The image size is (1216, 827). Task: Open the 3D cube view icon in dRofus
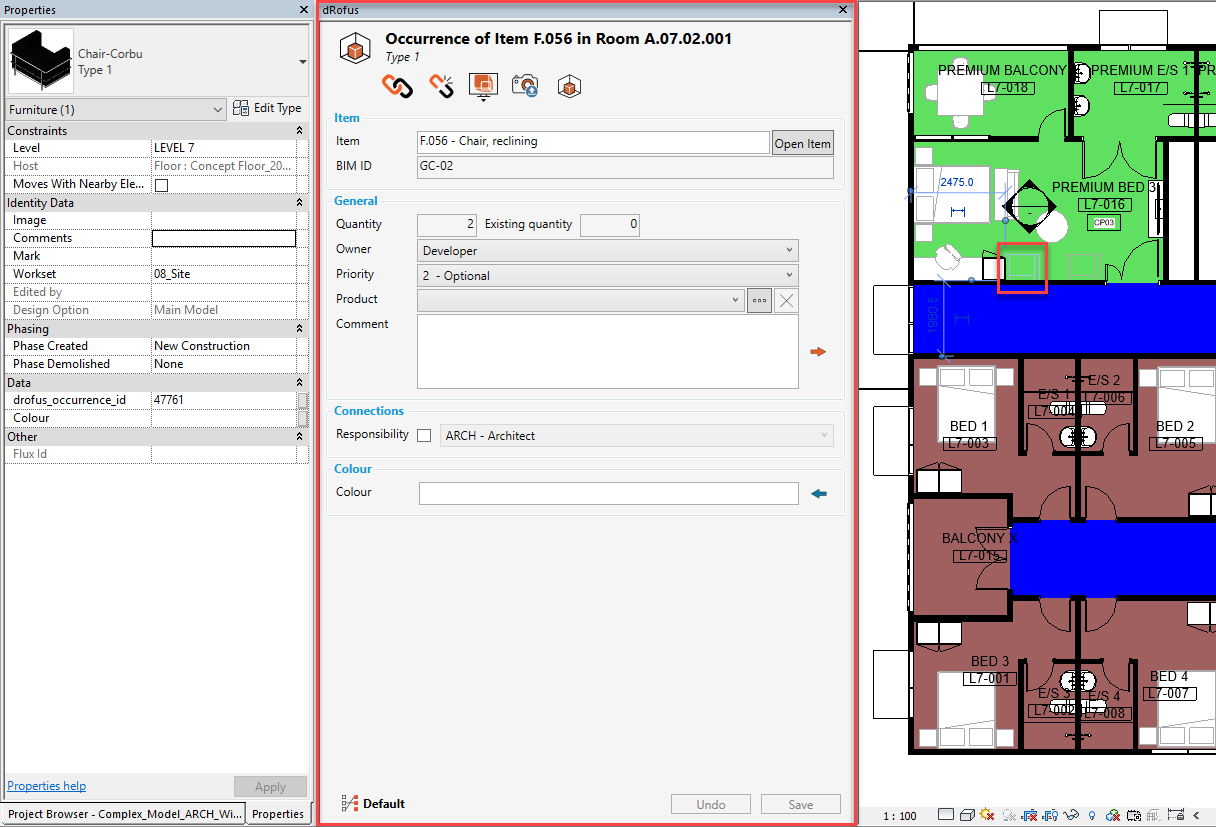569,86
